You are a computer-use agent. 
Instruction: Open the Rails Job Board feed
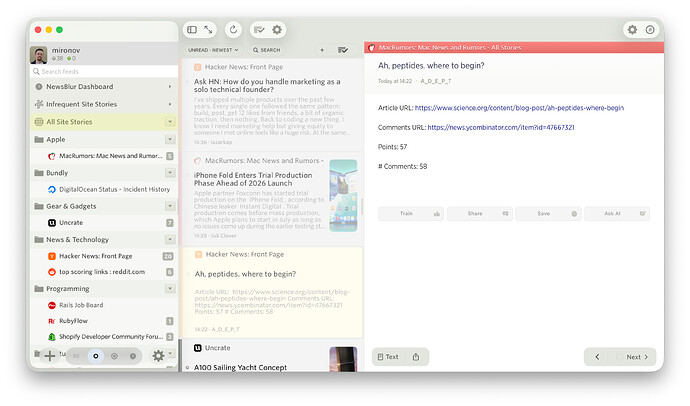pyautogui.click(x=104, y=305)
